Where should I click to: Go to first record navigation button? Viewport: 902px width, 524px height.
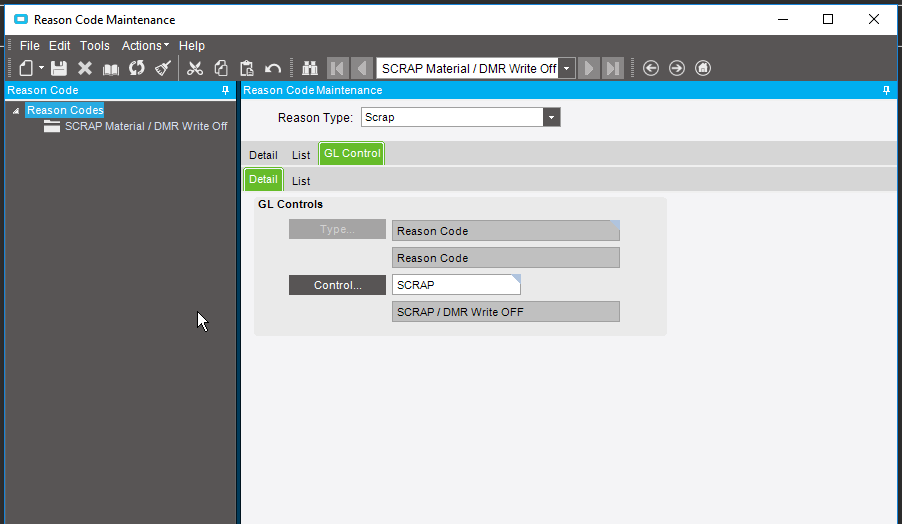pyautogui.click(x=337, y=68)
